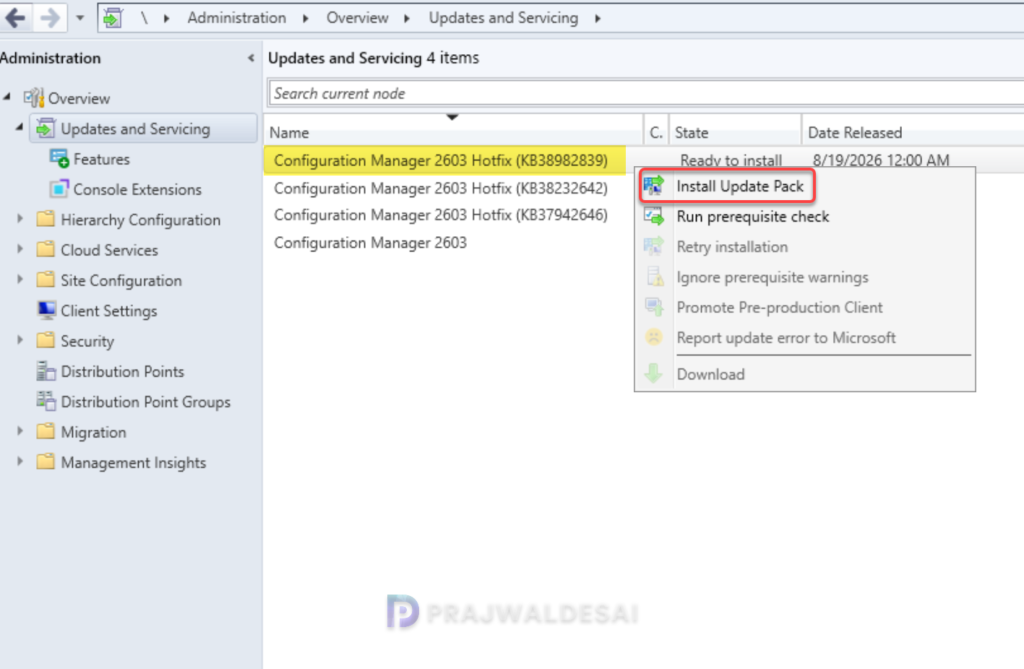Click the Install Update Pack menu icon
Viewport: 1024px width, 669px height.
[x=654, y=186]
